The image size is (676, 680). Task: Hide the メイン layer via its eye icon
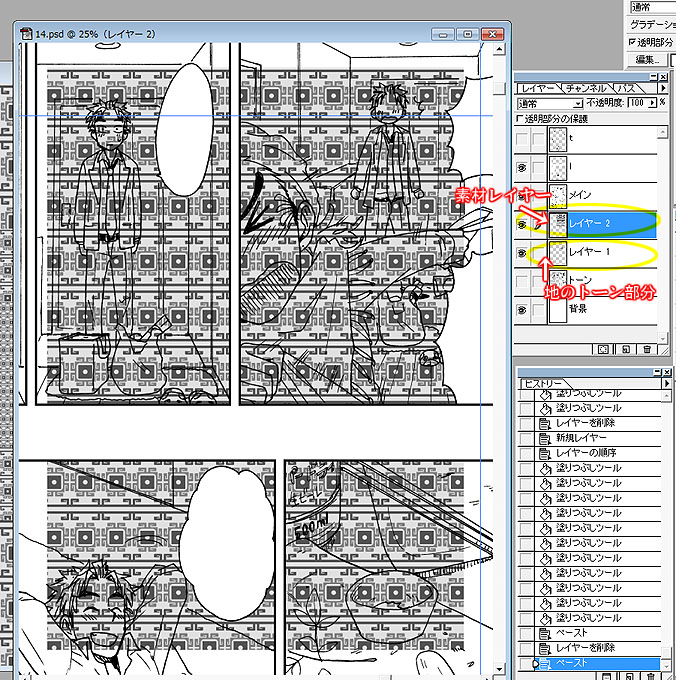click(x=522, y=196)
